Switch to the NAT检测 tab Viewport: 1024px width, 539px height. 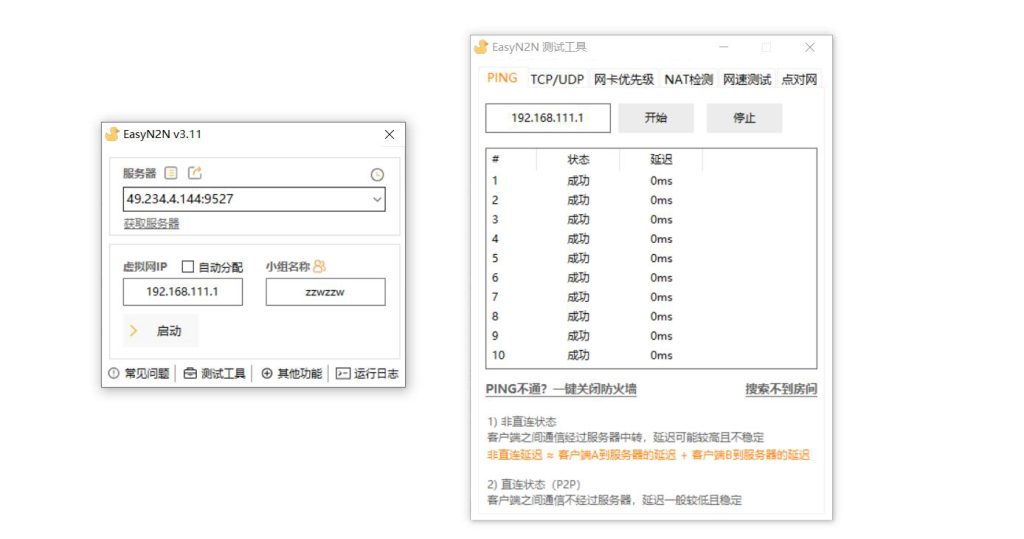688,79
